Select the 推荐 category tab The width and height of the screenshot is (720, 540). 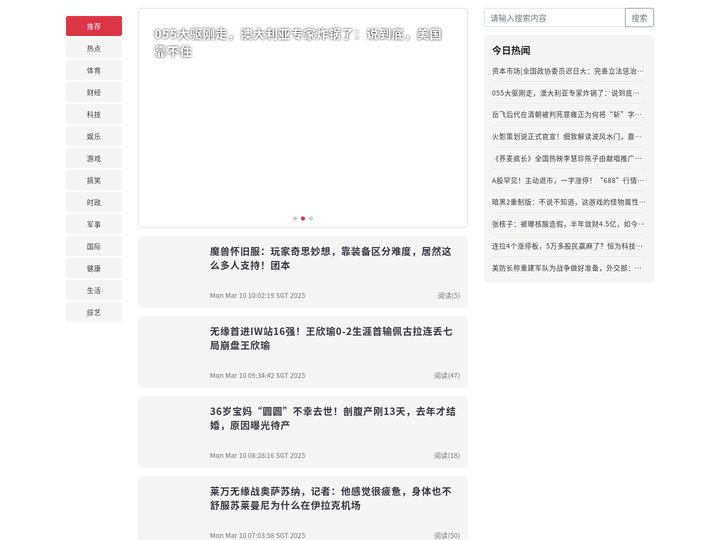point(94,26)
